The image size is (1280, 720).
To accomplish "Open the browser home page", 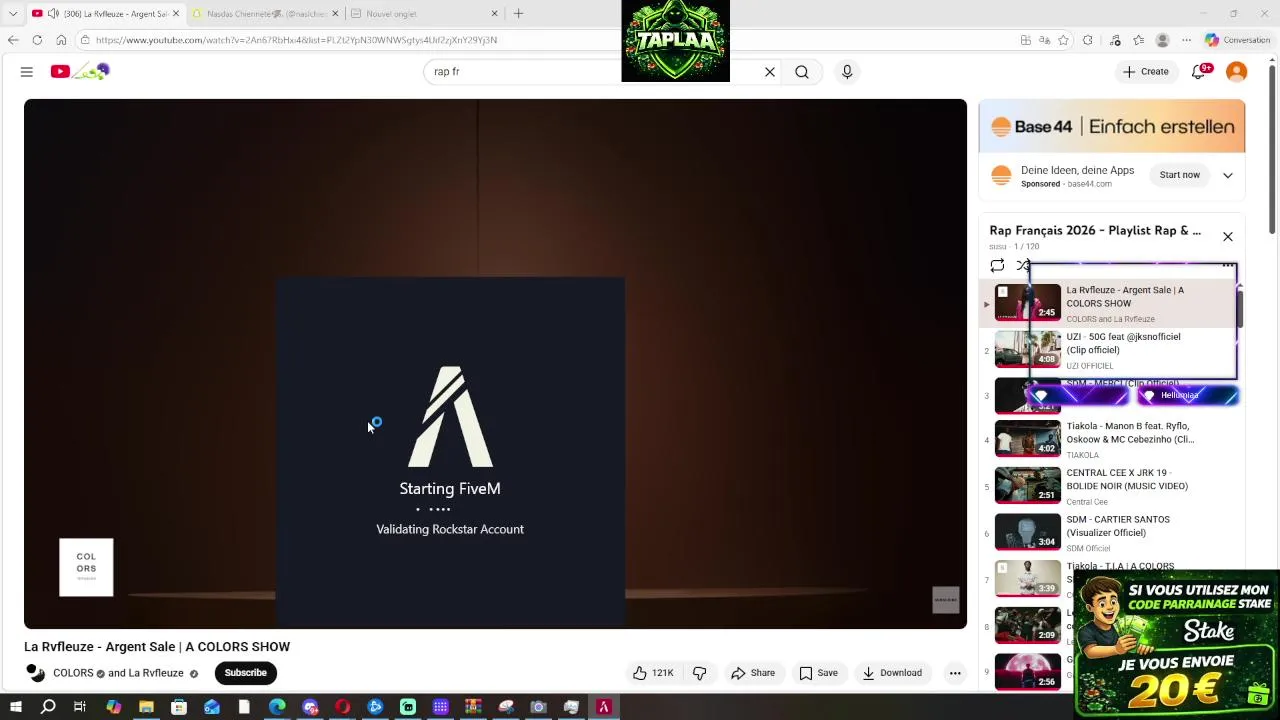I will [x=61, y=40].
